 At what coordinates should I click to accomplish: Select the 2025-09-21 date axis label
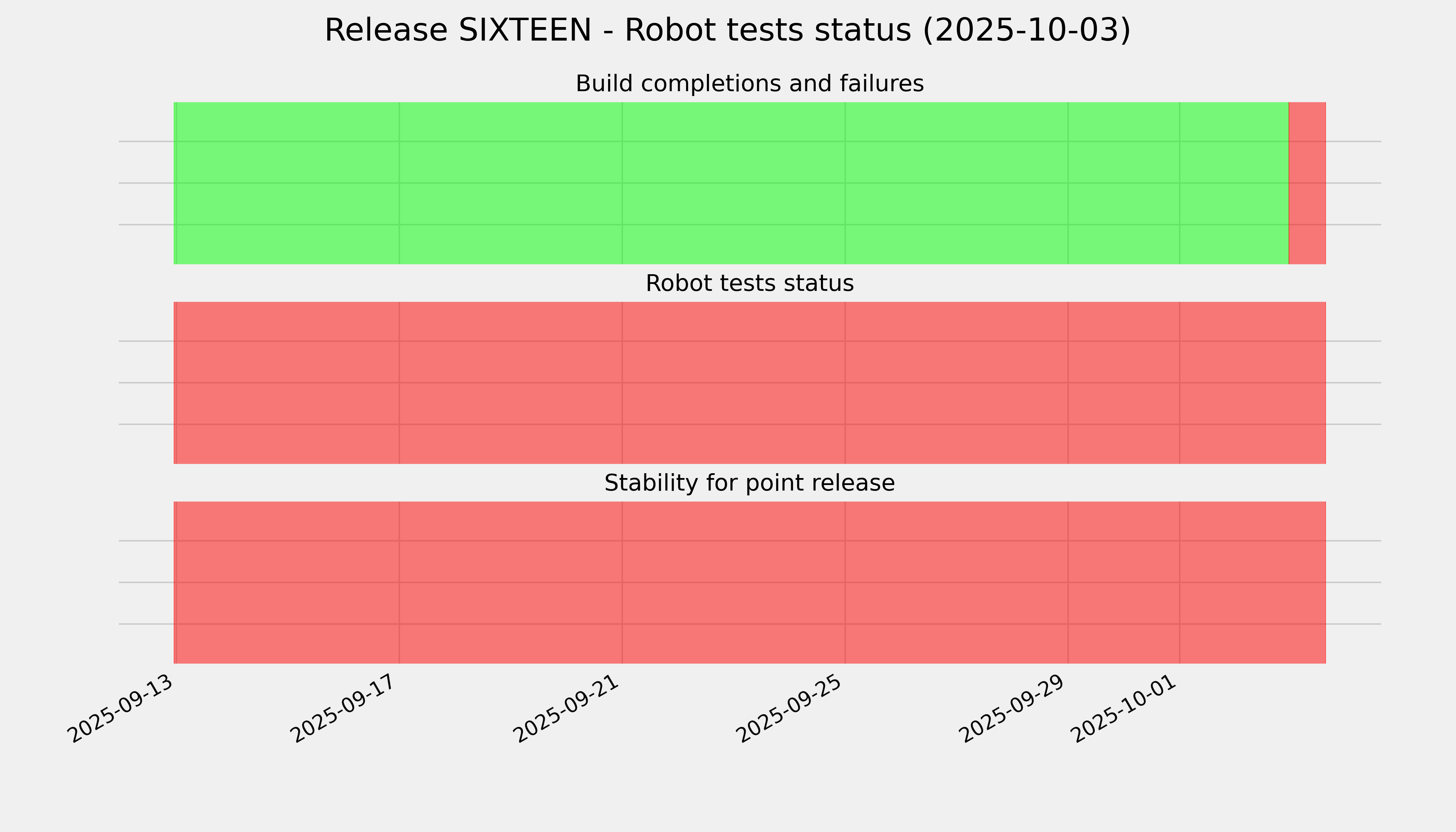point(567,710)
